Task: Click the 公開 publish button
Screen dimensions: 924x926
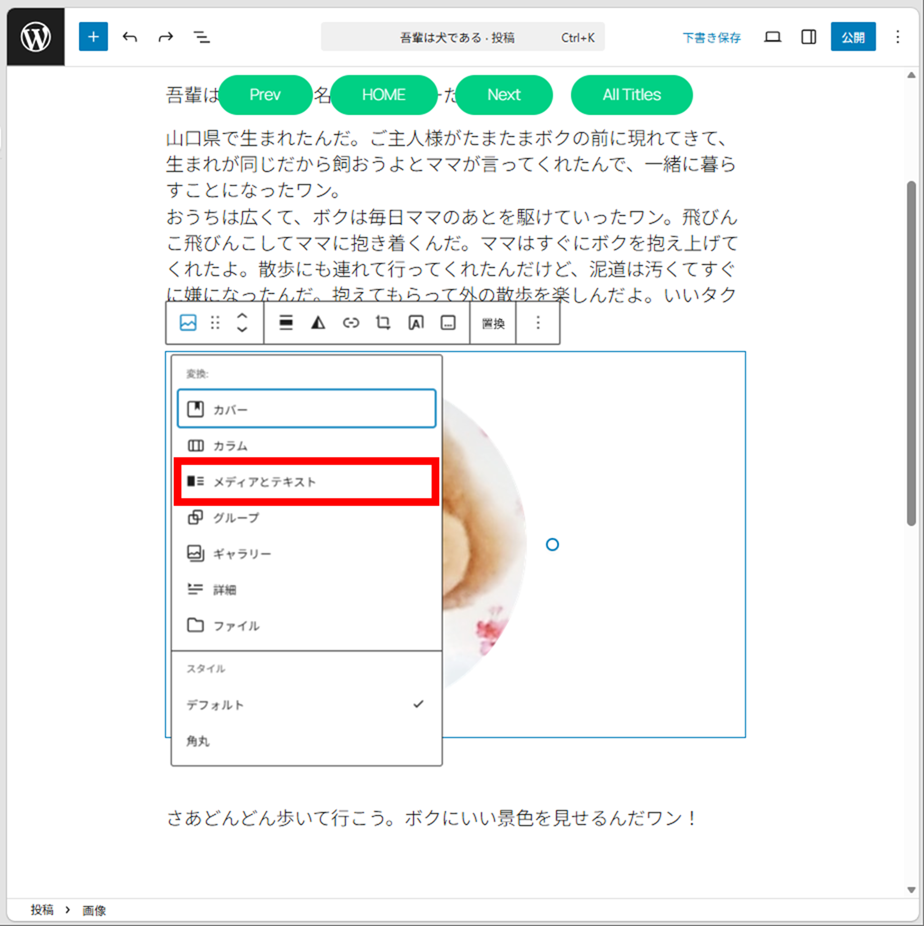Action: click(x=852, y=37)
